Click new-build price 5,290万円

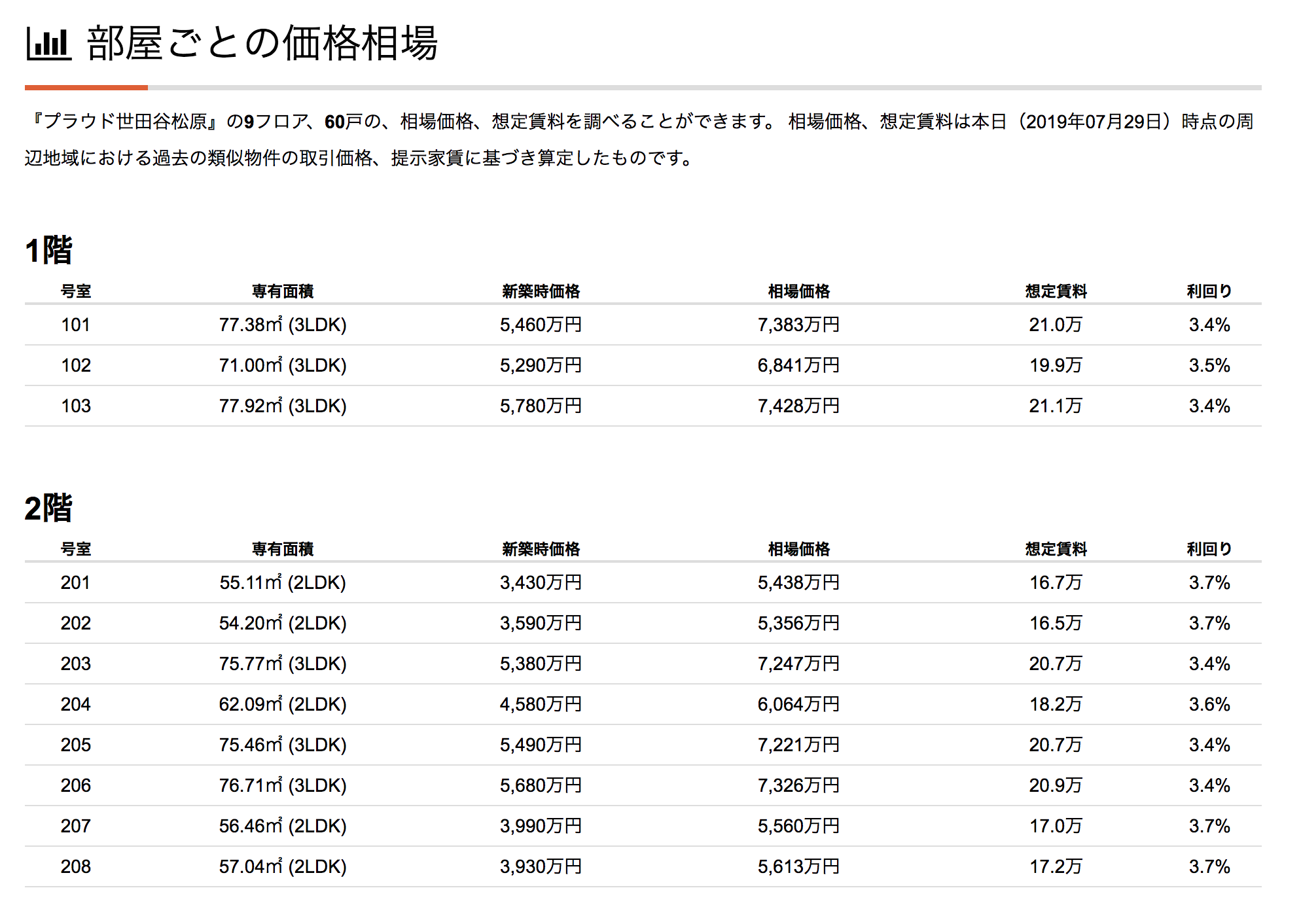coord(541,365)
